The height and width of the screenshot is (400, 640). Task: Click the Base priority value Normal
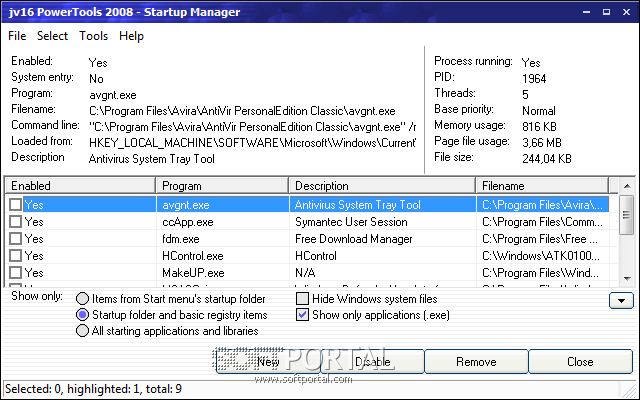point(539,111)
